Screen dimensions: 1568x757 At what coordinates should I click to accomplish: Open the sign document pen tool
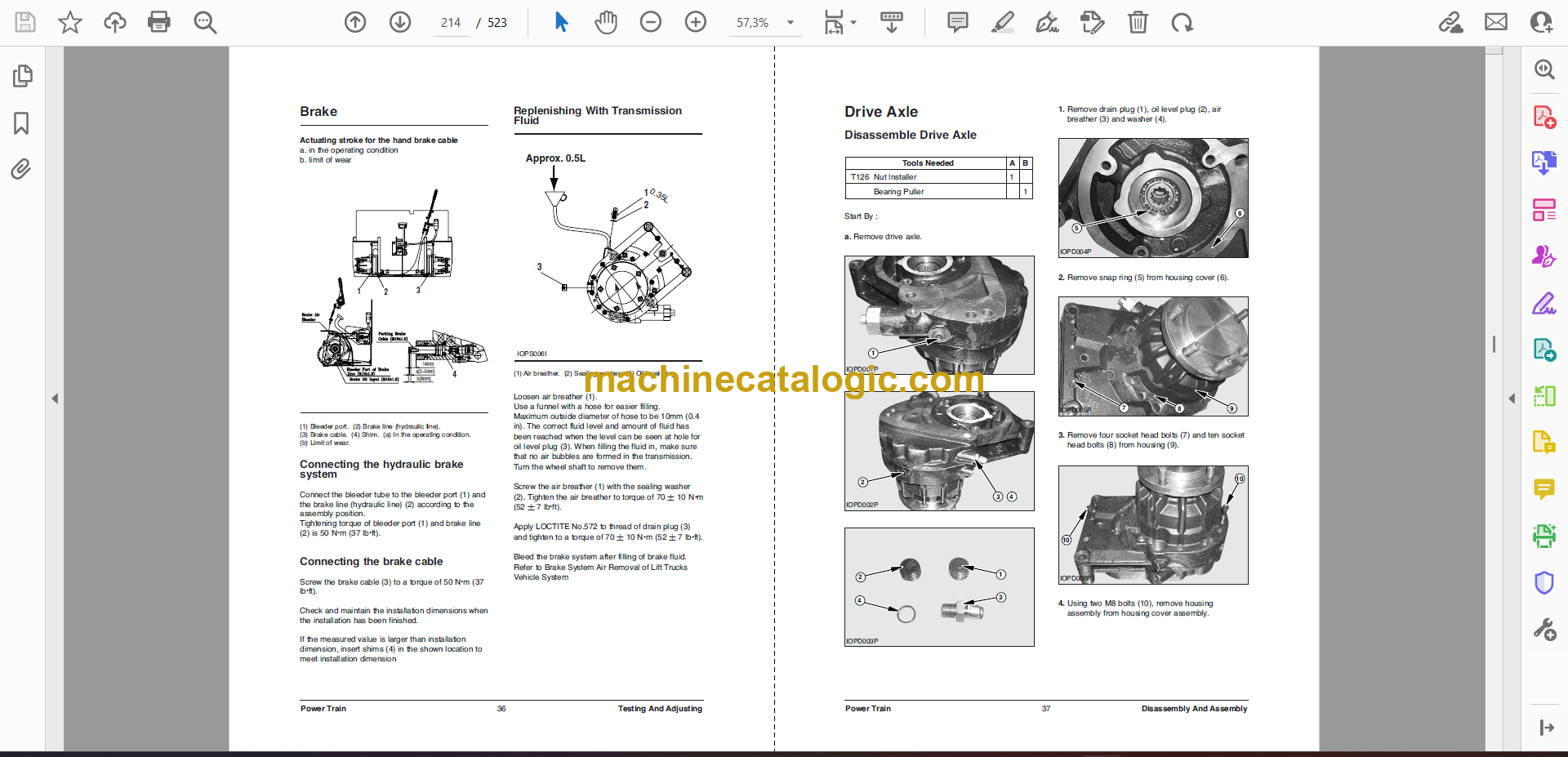pyautogui.click(x=1047, y=22)
